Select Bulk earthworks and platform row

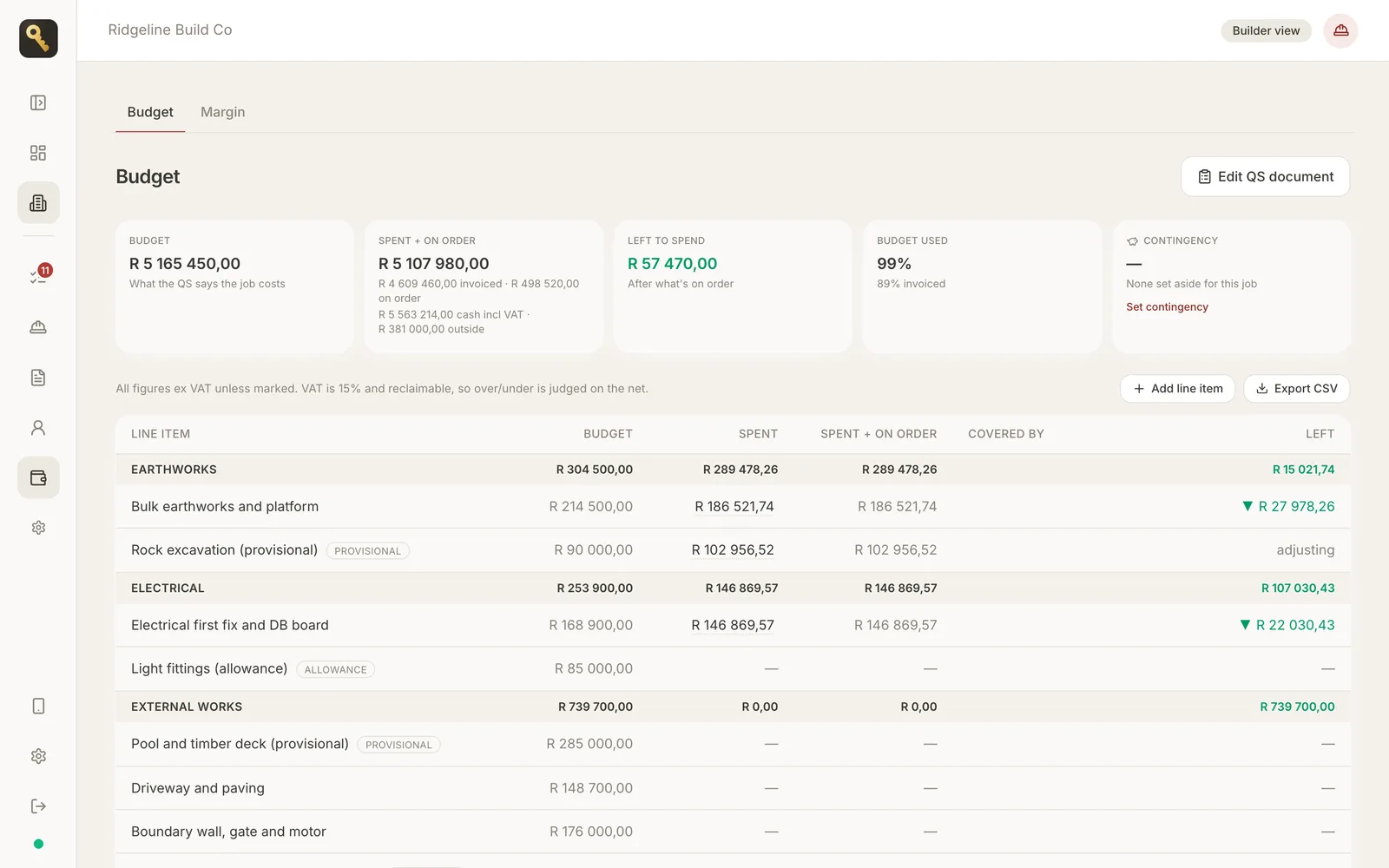coord(733,507)
